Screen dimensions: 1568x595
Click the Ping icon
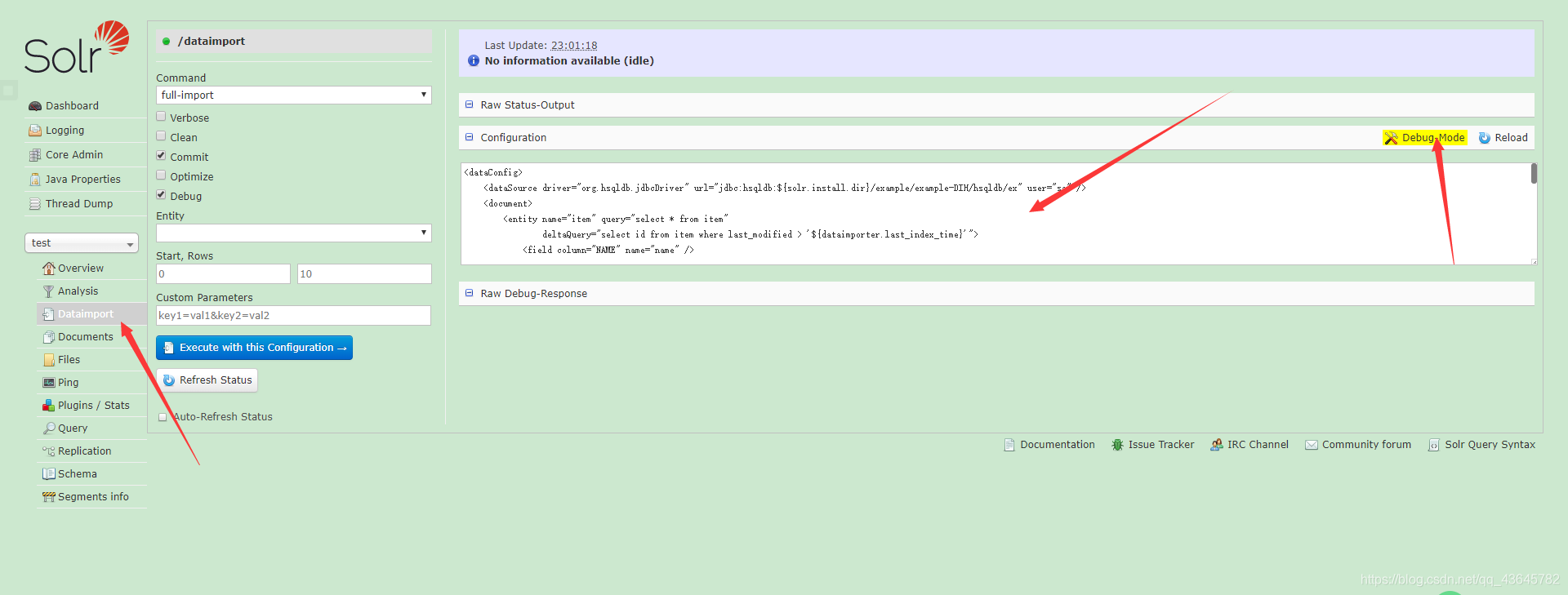click(49, 383)
